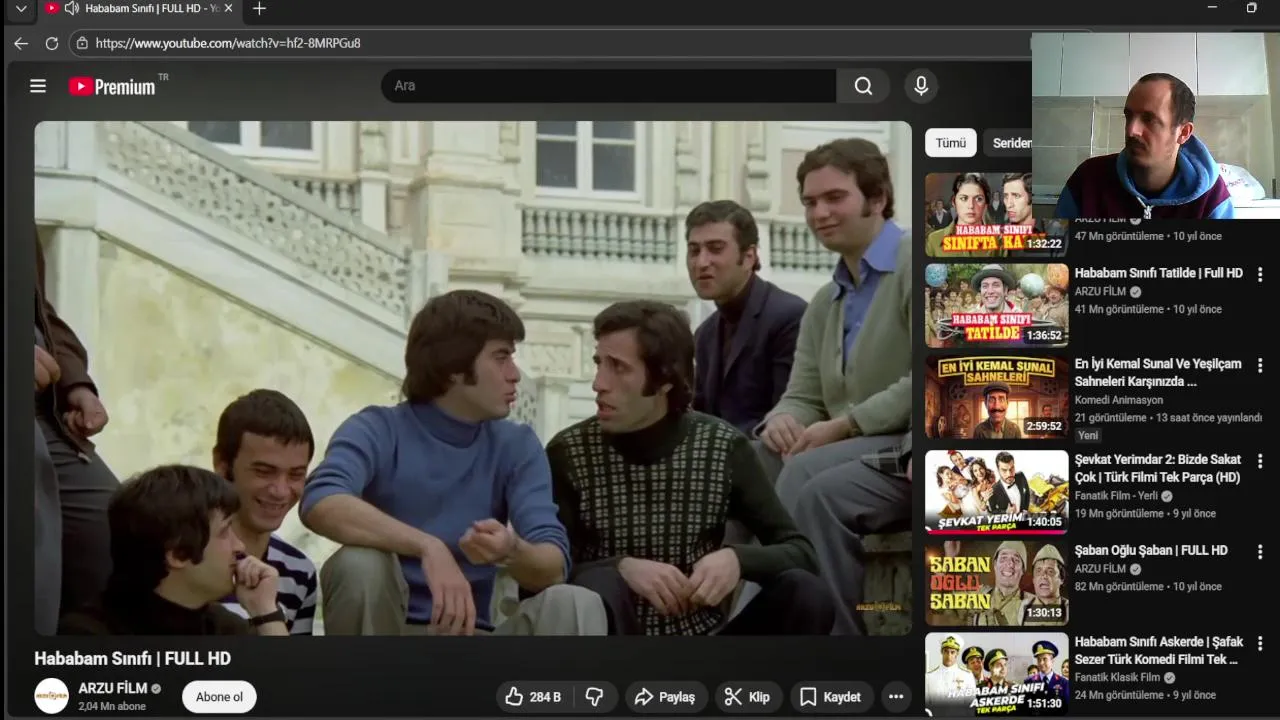Open En İyi Kemal Sunal Sahneleri thumbnail
The image size is (1280, 720).
pos(996,397)
